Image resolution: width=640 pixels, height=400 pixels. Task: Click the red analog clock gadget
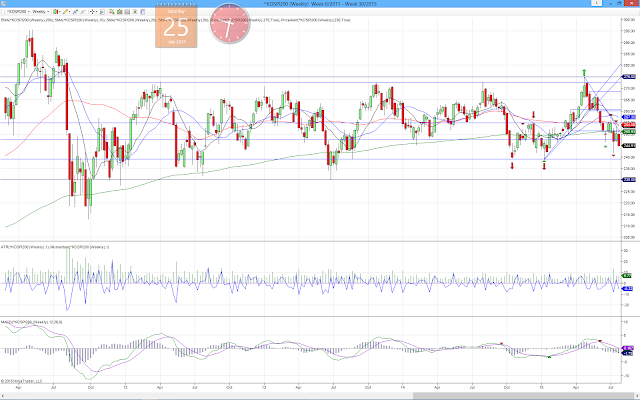(x=229, y=23)
